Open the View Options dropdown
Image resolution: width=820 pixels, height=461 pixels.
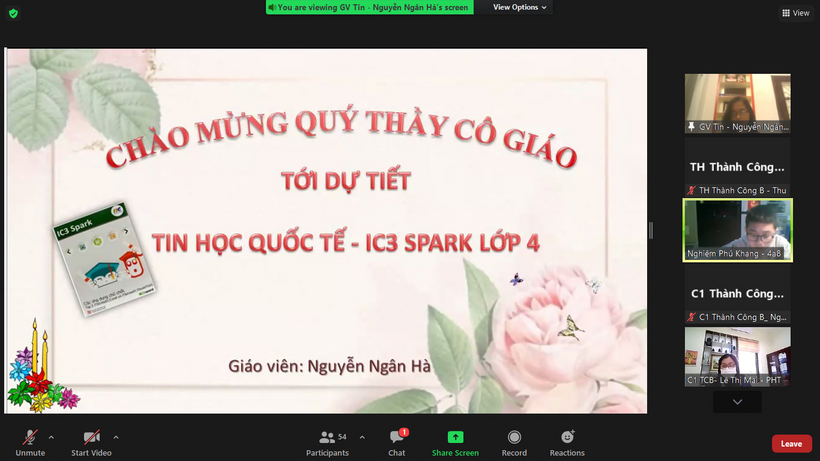[x=519, y=7]
